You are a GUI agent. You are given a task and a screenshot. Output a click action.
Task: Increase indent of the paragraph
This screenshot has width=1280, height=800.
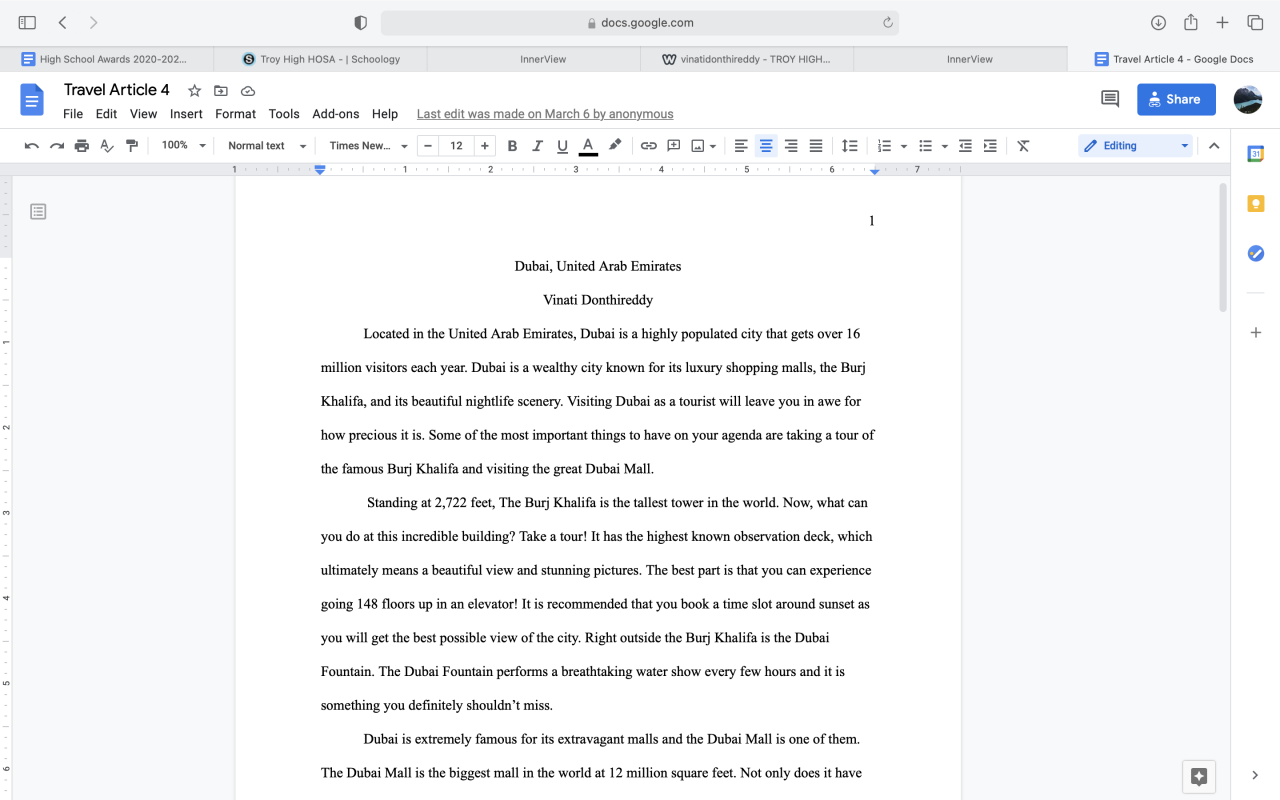click(x=990, y=146)
